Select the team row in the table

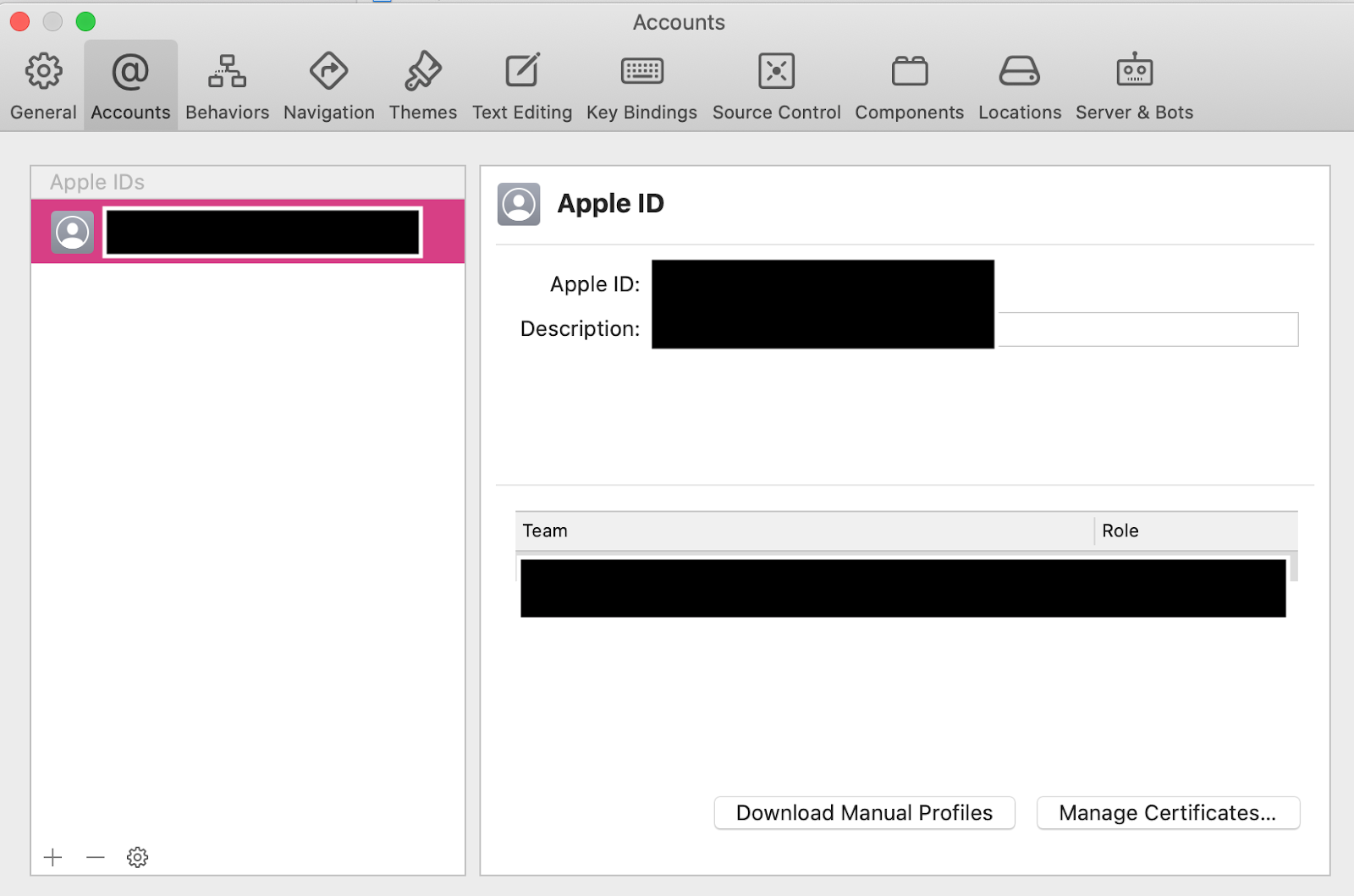coord(903,588)
